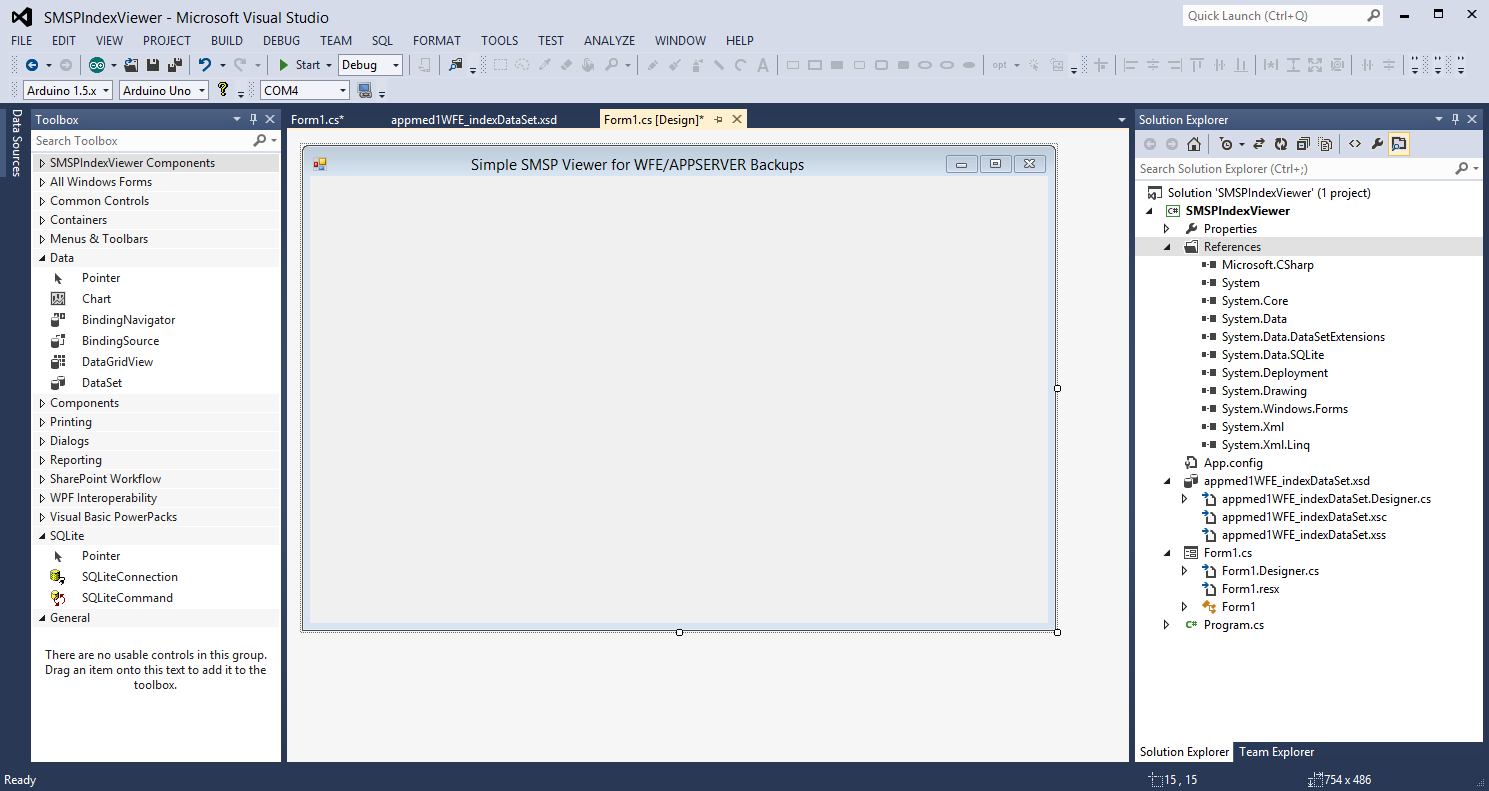Image resolution: width=1489 pixels, height=791 pixels.
Task: Open the FORMAT menu
Action: 437,41
